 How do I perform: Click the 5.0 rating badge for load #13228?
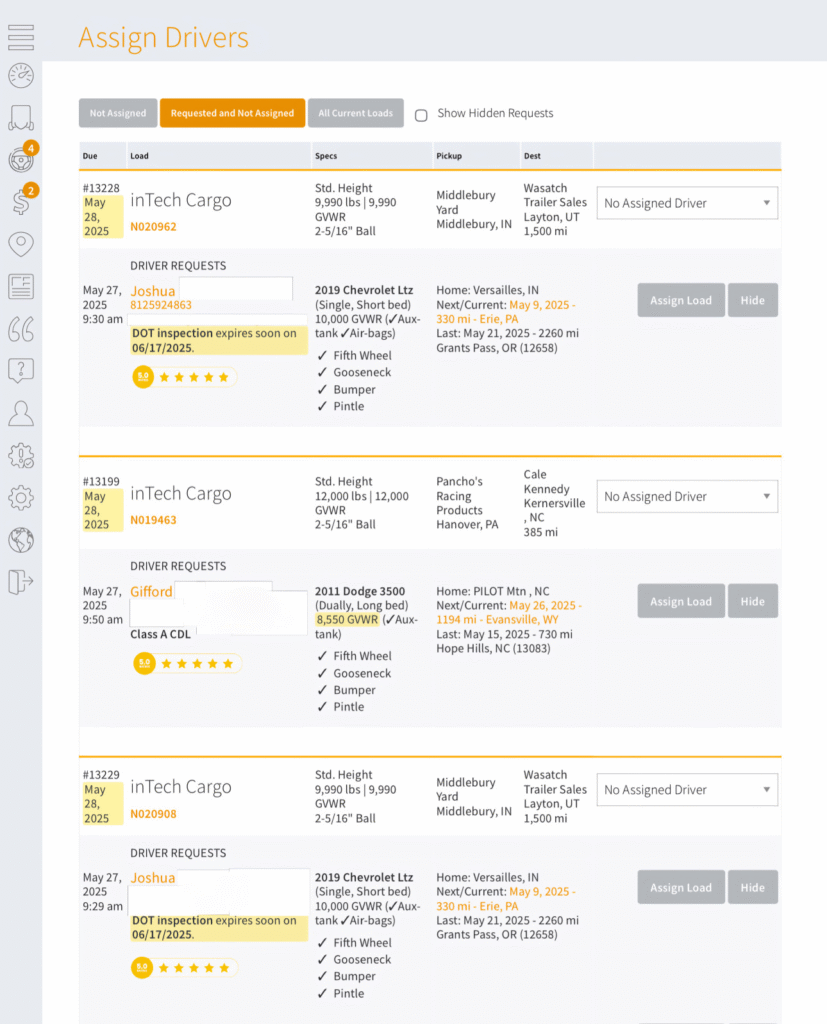(x=143, y=377)
